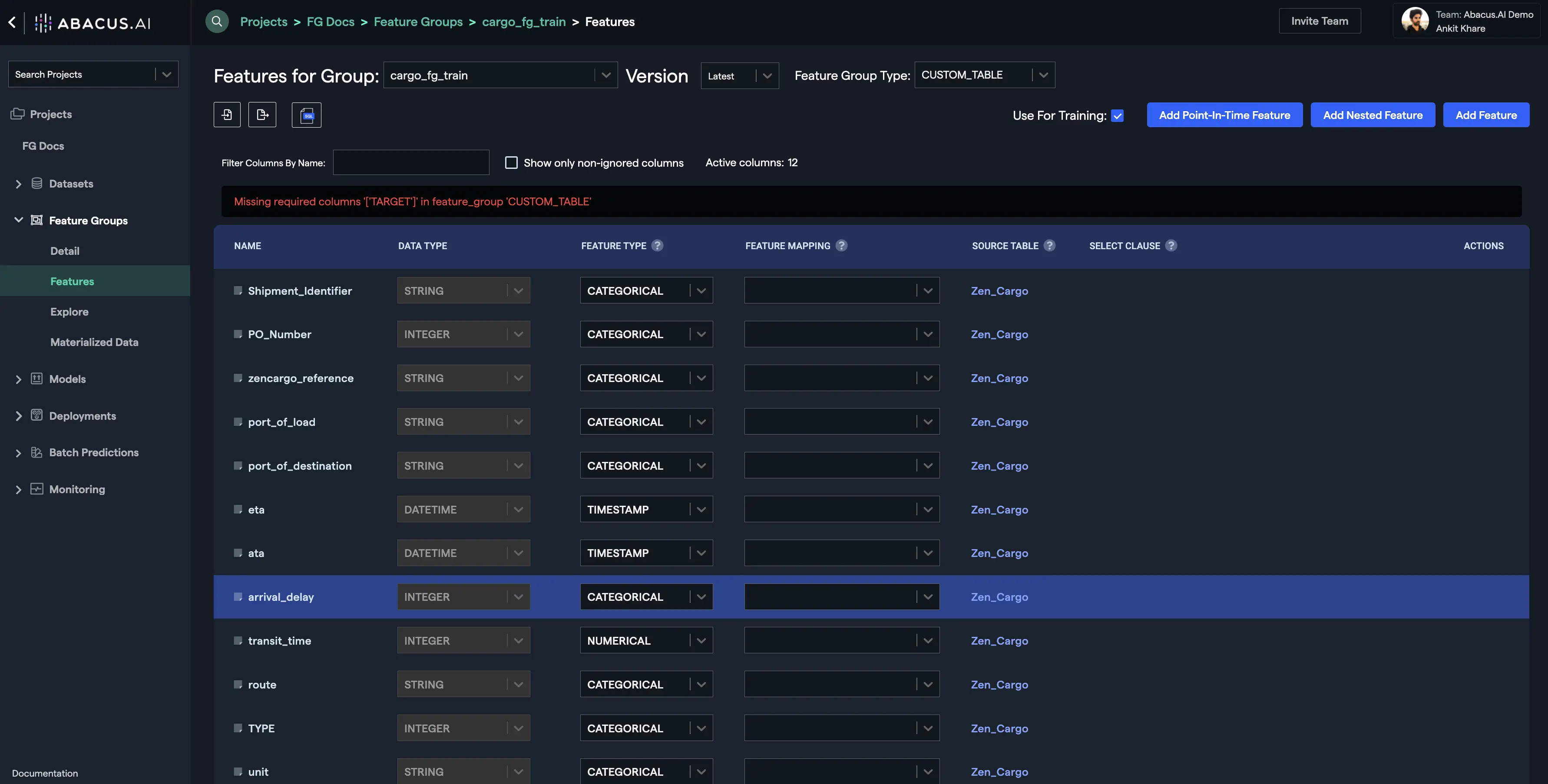This screenshot has height=784, width=1548.
Task: Click the back arrow beside Abacus.AI logo
Action: click(12, 22)
